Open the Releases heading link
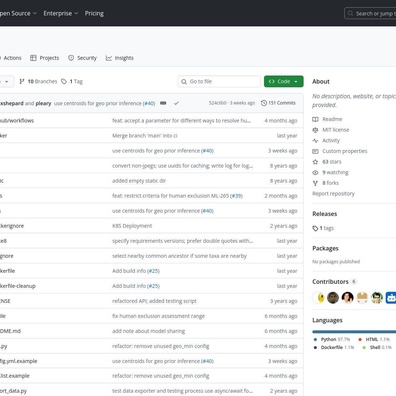This screenshot has height=396, width=396. point(325,214)
